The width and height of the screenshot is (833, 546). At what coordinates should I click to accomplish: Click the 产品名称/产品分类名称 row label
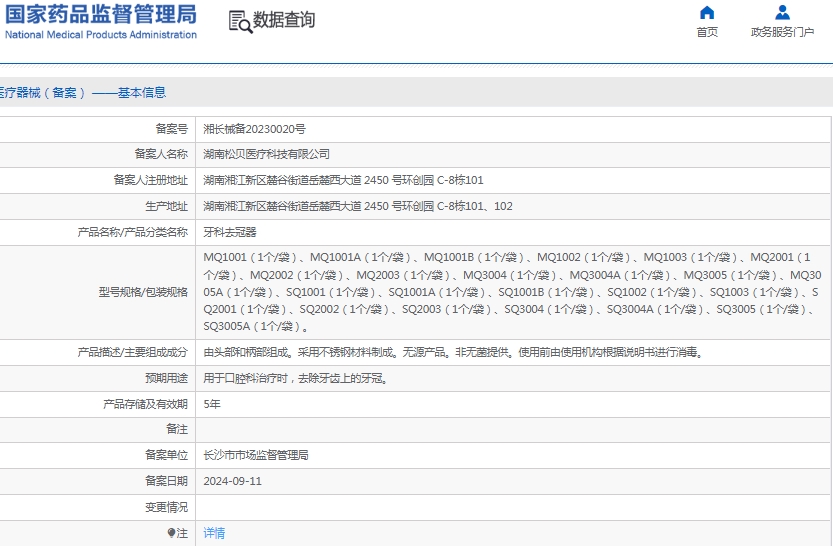(x=133, y=232)
